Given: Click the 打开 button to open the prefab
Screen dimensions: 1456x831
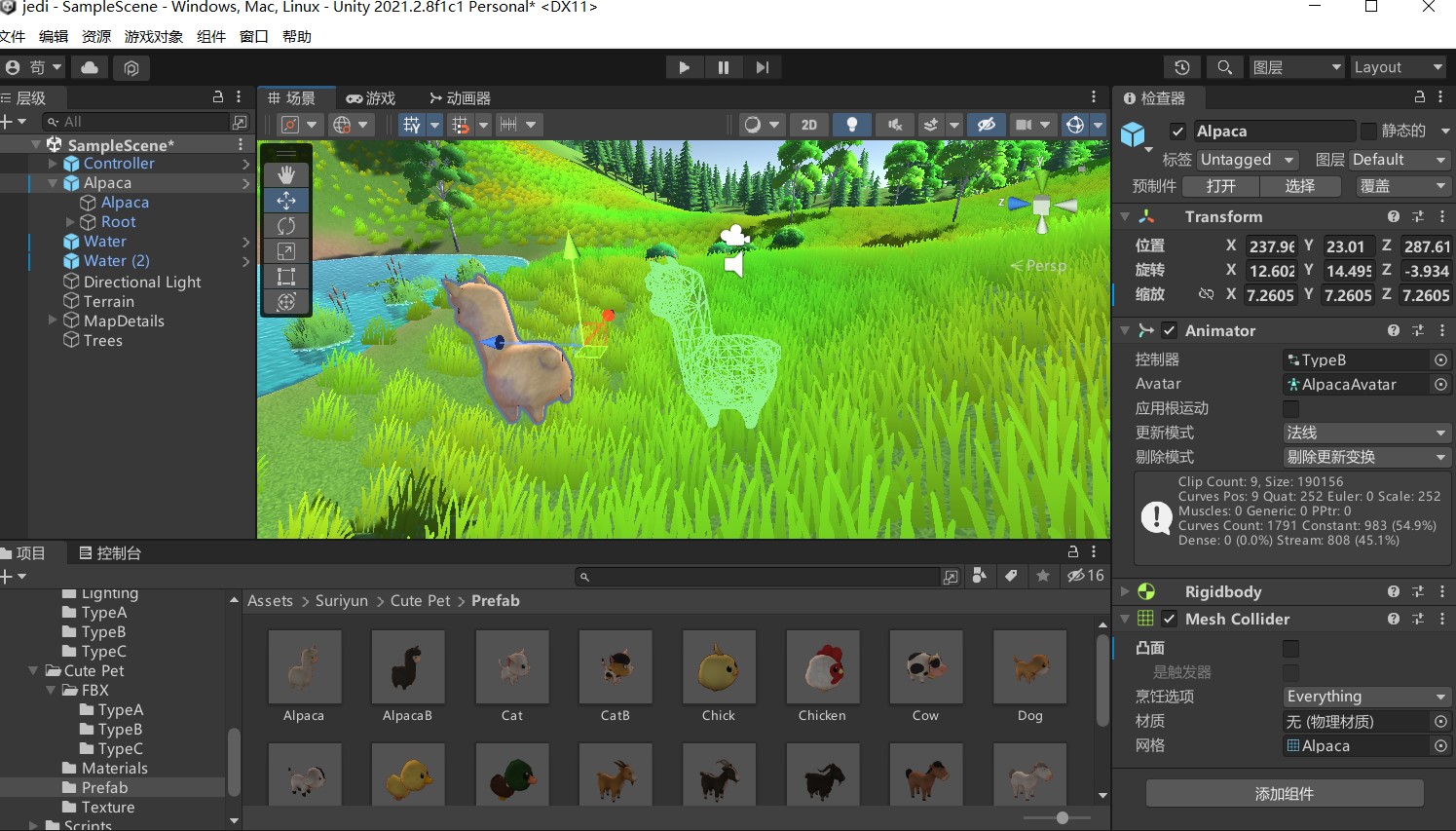Looking at the screenshot, I should tap(1220, 185).
